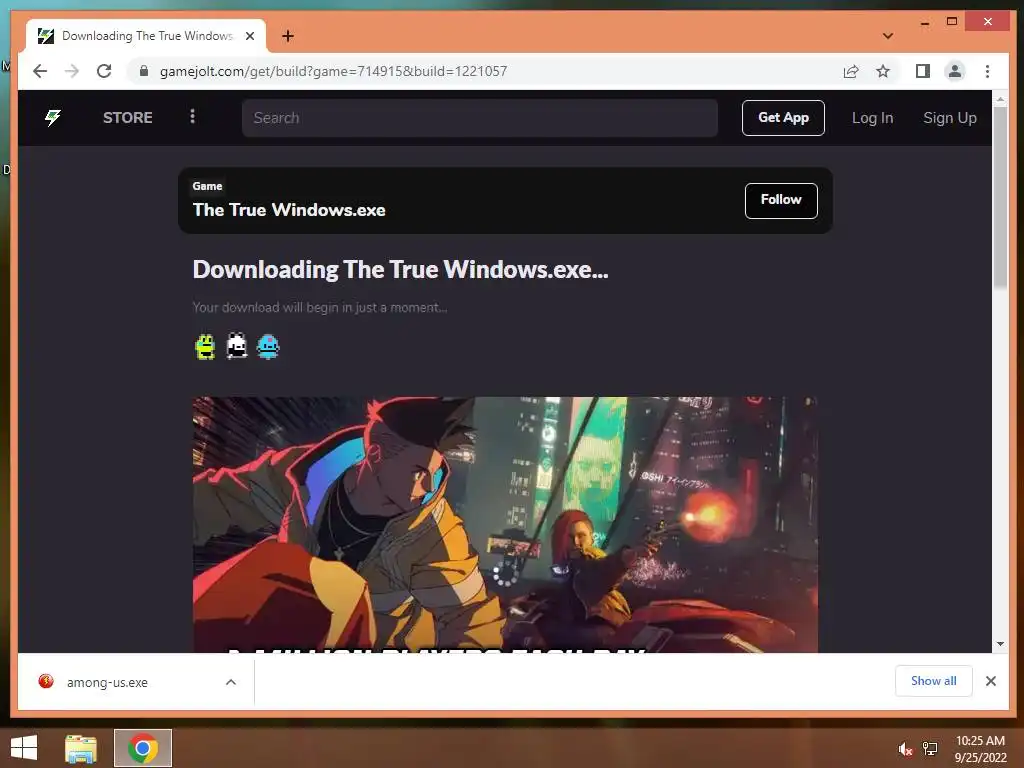This screenshot has width=1024, height=768.
Task: Open the Chrome side panel
Action: (922, 71)
